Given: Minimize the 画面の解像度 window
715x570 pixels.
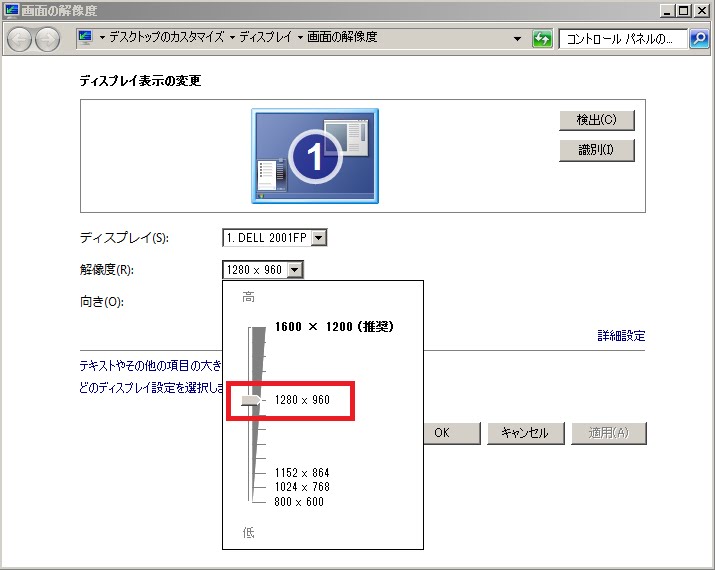Looking at the screenshot, I should click(667, 10).
